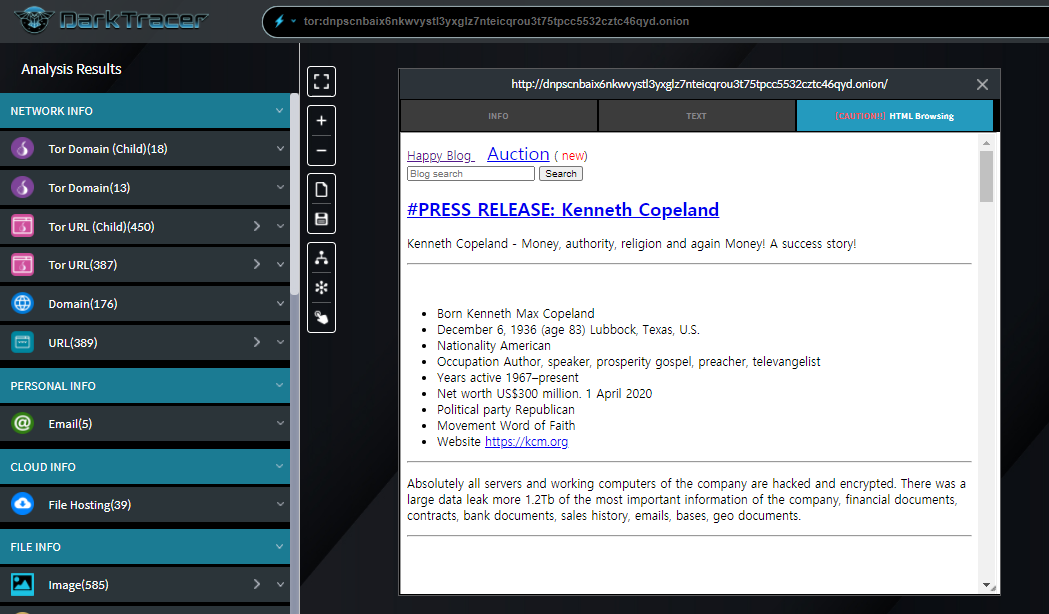Click the Image(585) down chevron
Screen dimensions: 1049x614
280,585
